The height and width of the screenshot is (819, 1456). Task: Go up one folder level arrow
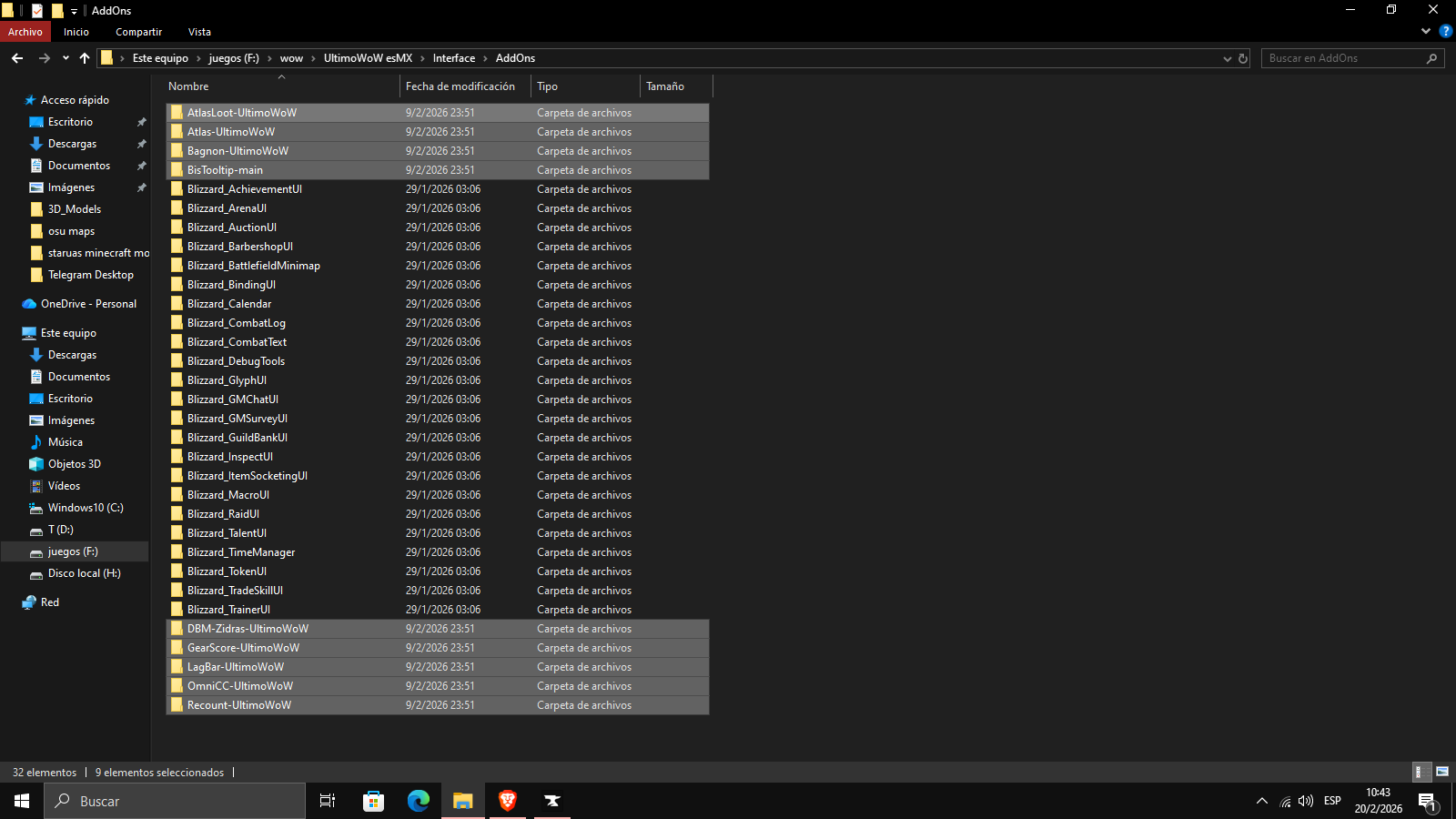point(85,58)
